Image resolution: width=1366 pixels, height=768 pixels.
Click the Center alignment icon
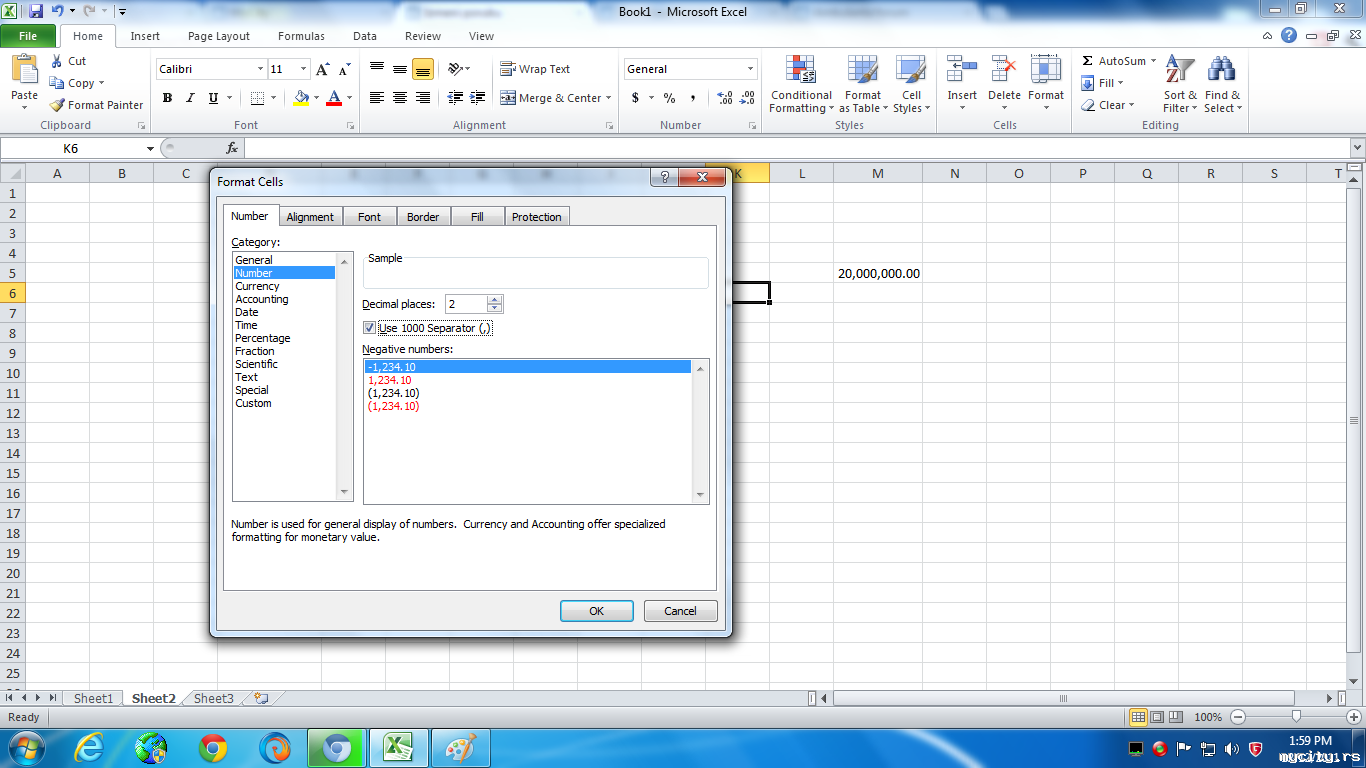400,98
